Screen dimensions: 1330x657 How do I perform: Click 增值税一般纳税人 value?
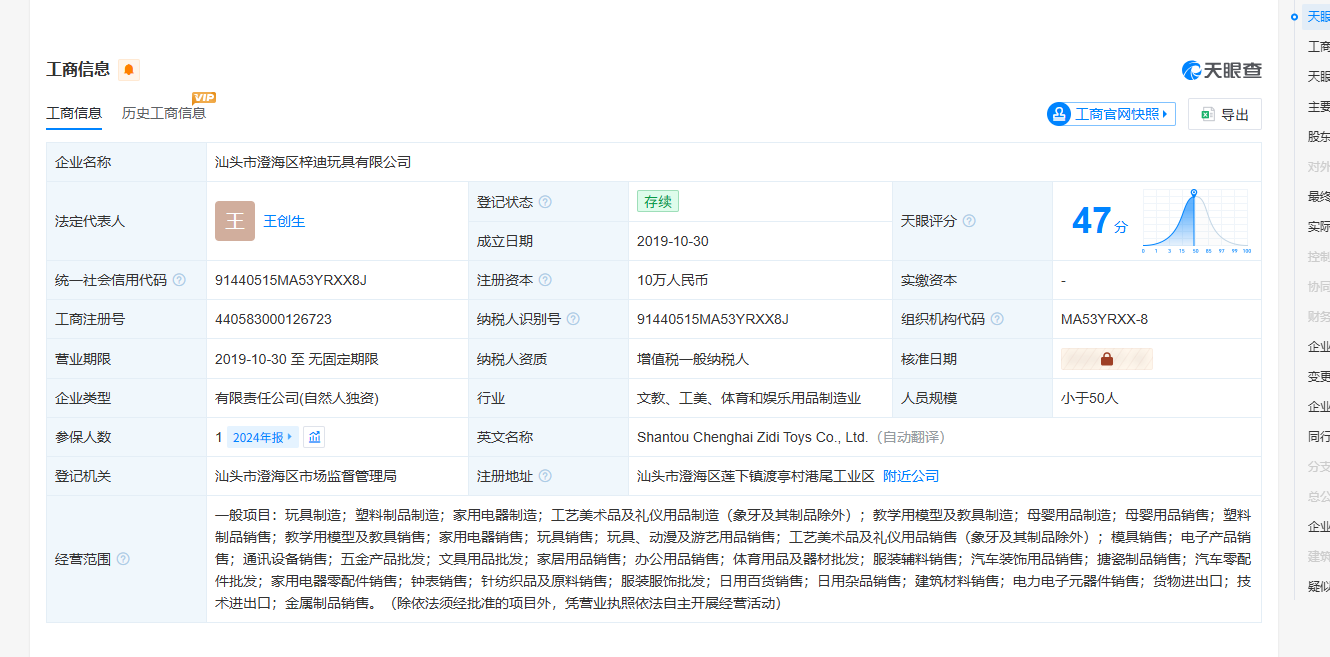[693, 359]
